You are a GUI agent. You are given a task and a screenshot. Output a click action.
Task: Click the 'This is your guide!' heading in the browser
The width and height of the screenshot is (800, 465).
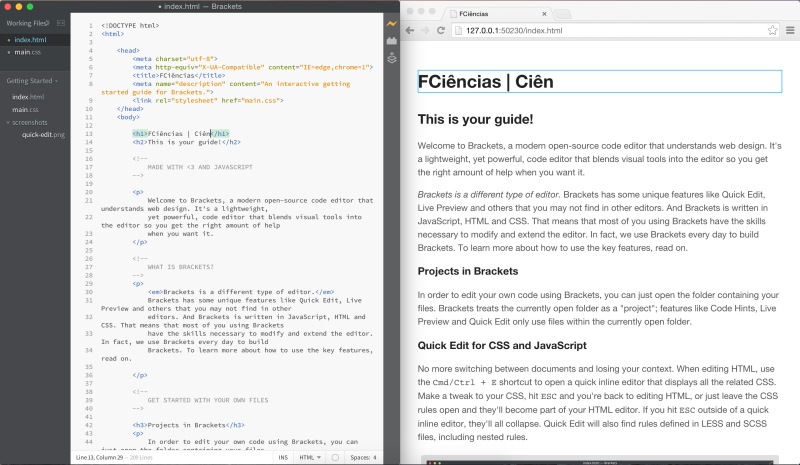[475, 119]
